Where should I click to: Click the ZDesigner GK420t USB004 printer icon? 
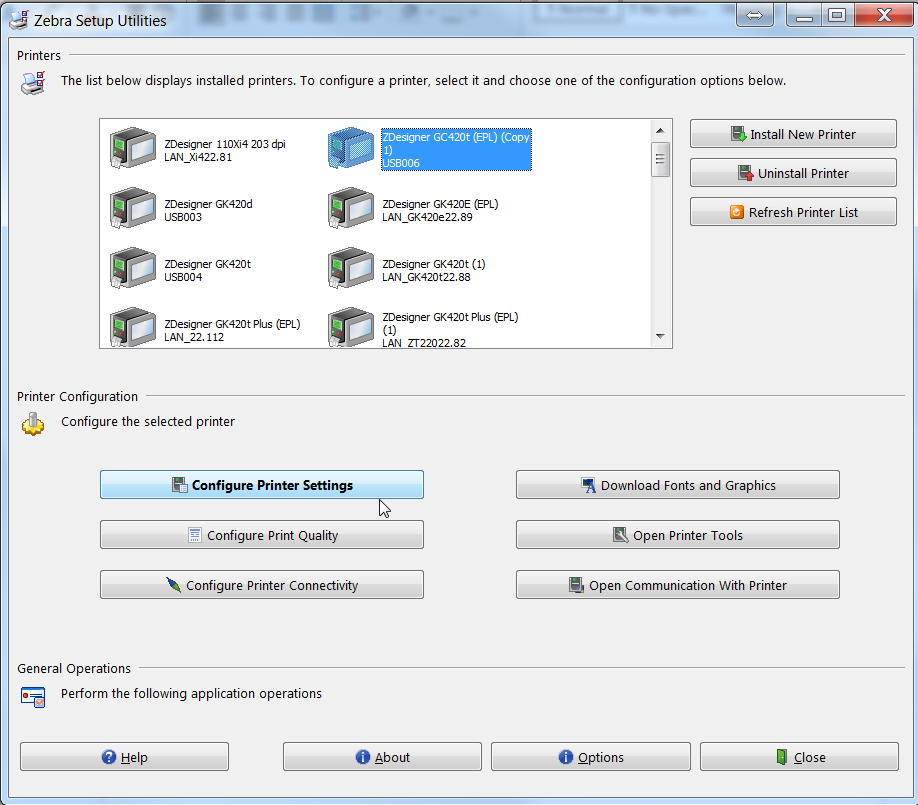pyautogui.click(x=133, y=269)
